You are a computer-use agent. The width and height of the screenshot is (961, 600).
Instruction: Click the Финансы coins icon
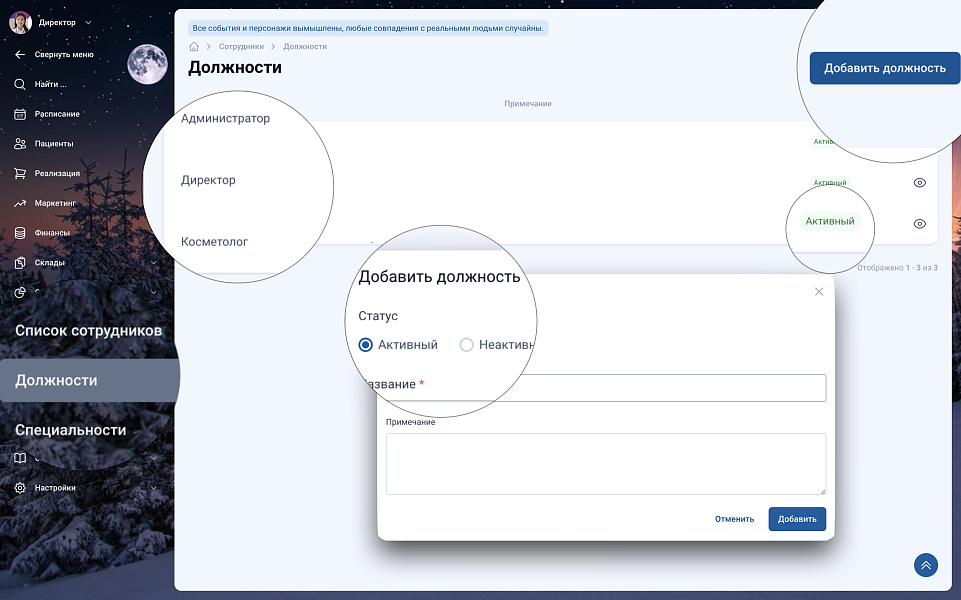(x=20, y=233)
